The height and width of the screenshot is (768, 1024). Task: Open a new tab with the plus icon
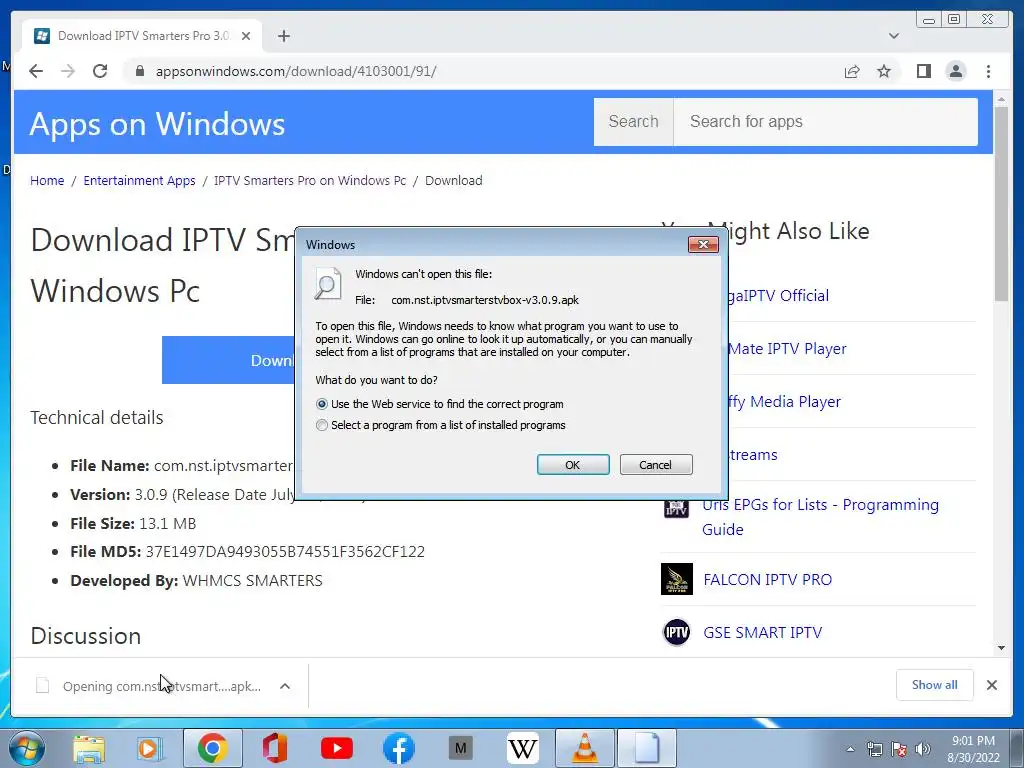[x=283, y=36]
